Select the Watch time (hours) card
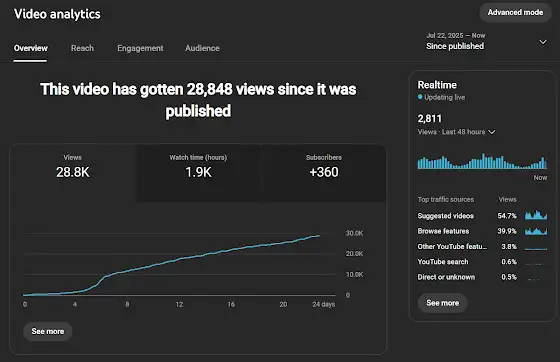Image resolution: width=560 pixels, height=362 pixels. pos(198,173)
